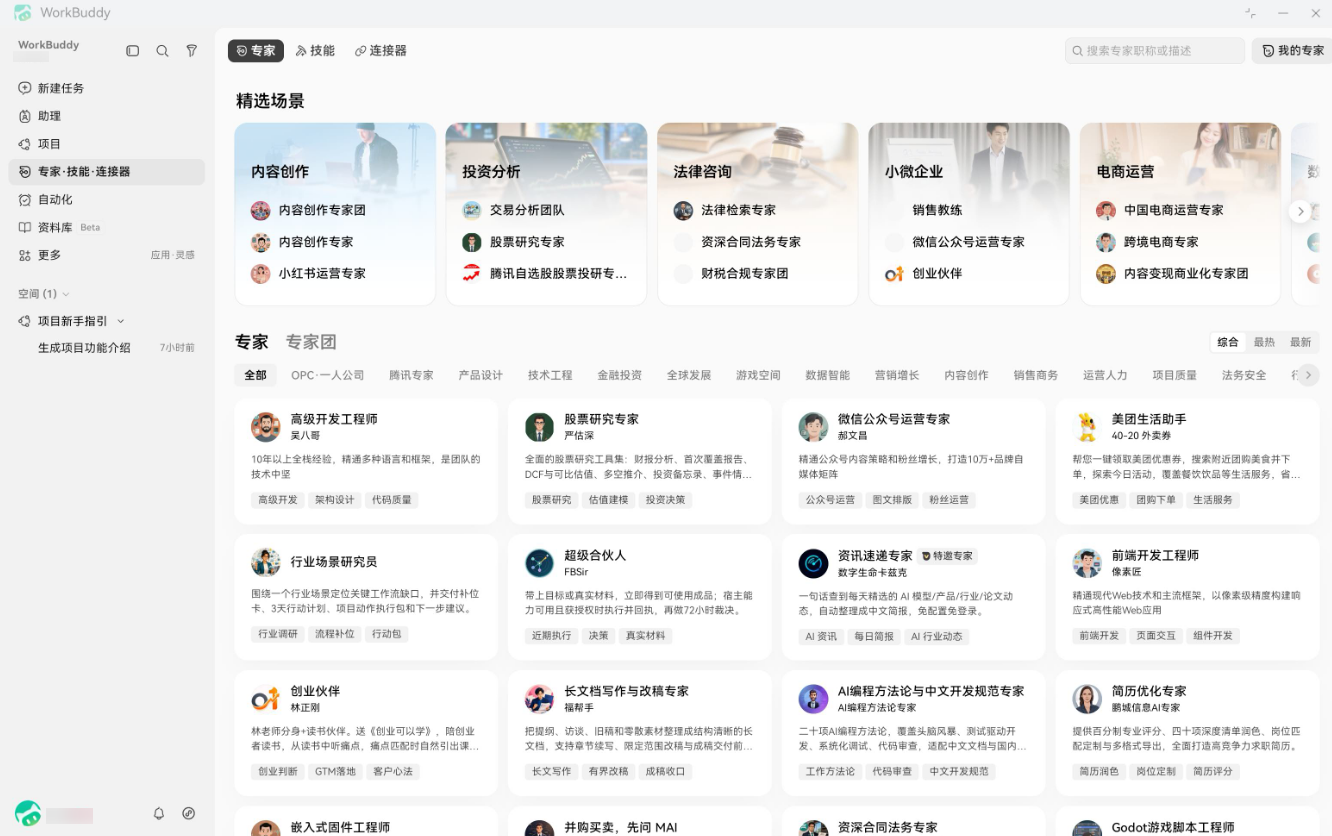The height and width of the screenshot is (836, 1332).
Task: Open 更多 in sidebar
Action: click(107, 255)
